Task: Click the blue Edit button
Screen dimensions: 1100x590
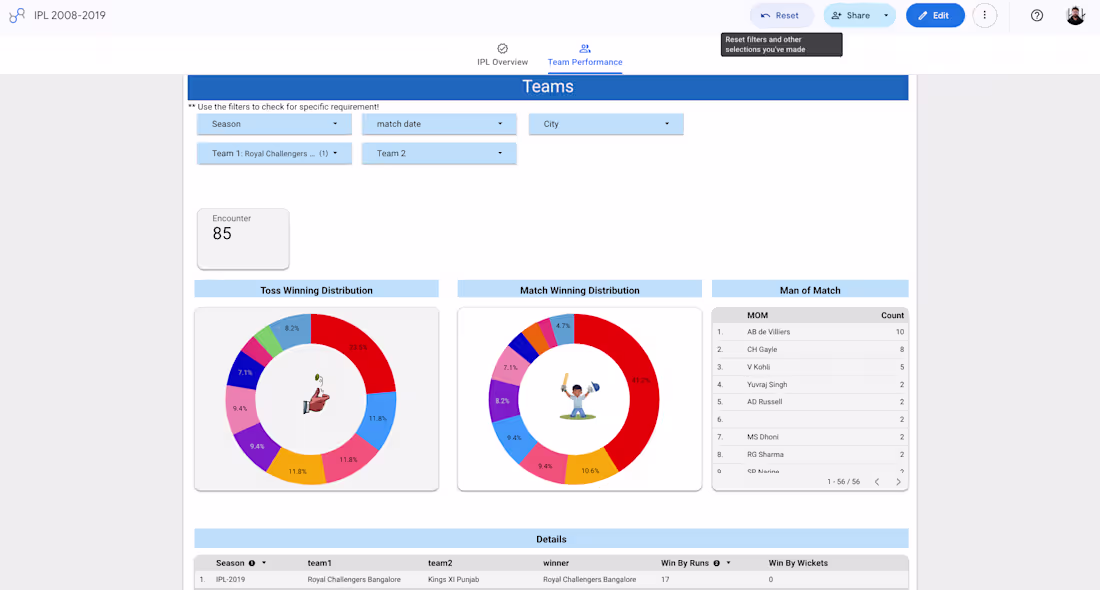Action: coord(934,15)
